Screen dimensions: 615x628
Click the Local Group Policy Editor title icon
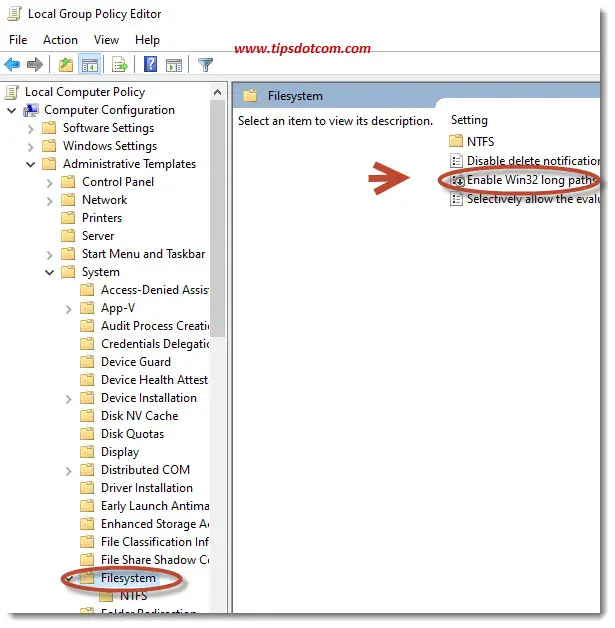point(15,14)
